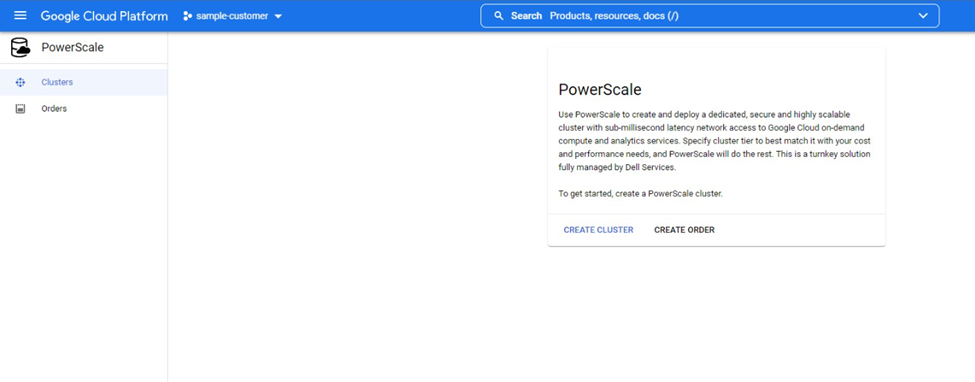
Task: Click the project dots icon beside sample-customer
Action: 187,16
